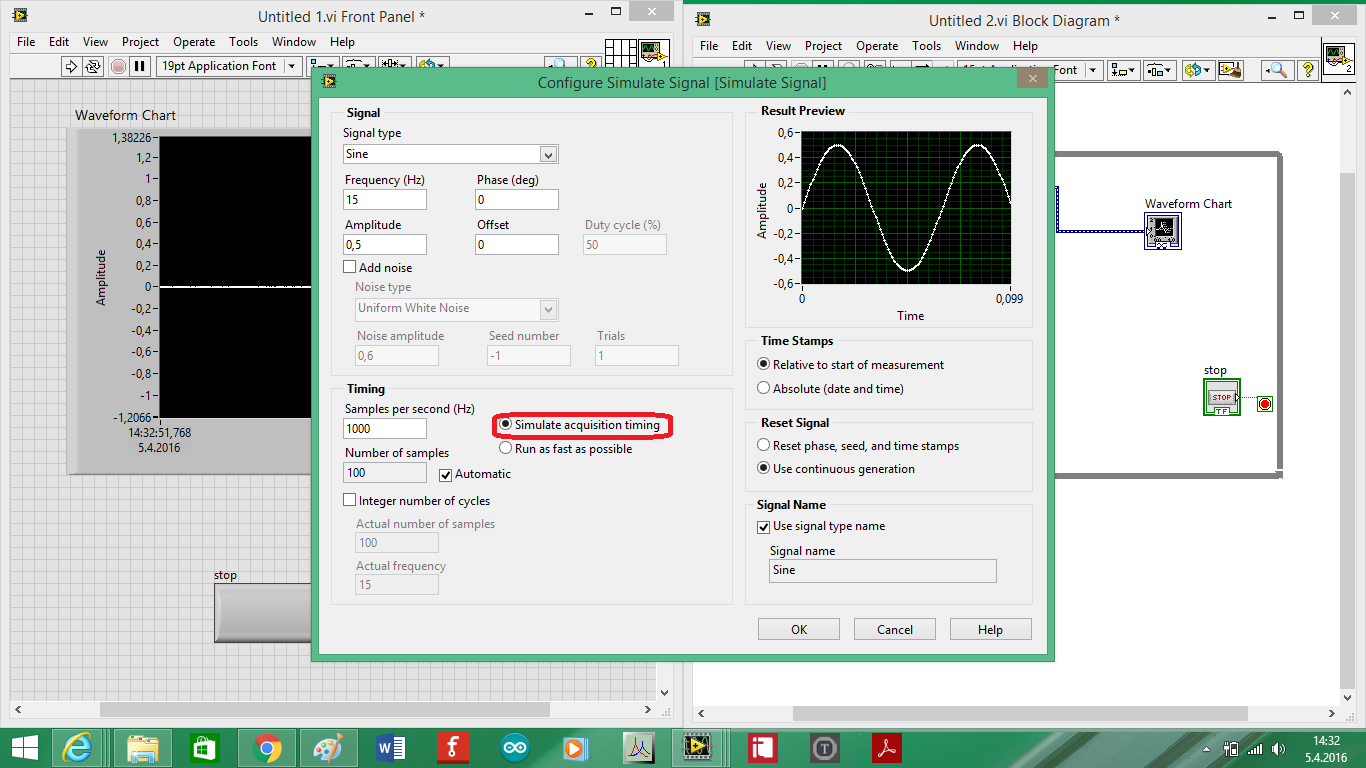1366x768 pixels.
Task: Open Windows Store from the taskbar
Action: point(204,748)
